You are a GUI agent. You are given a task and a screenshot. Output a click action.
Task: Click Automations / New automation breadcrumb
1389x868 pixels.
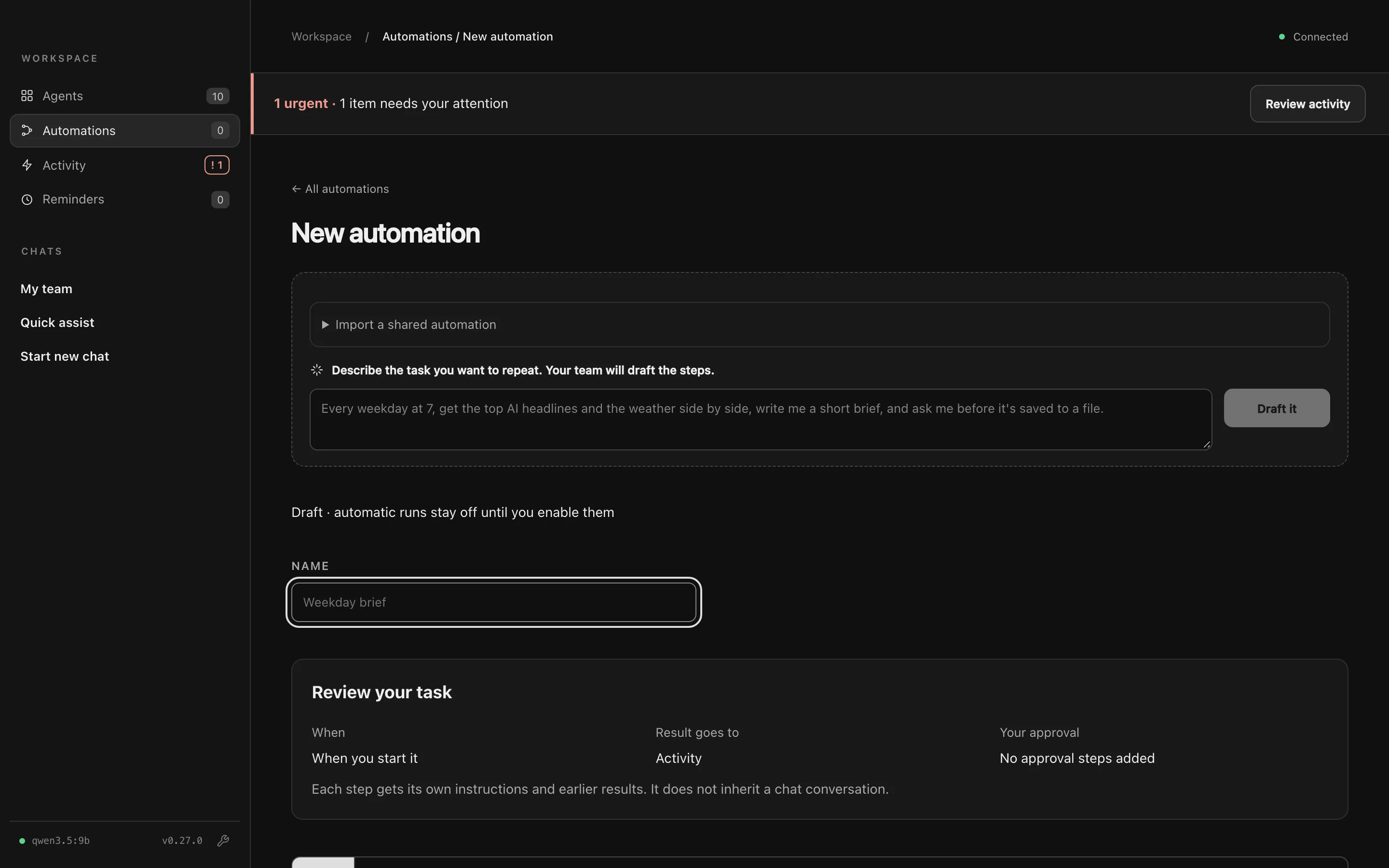(x=468, y=37)
